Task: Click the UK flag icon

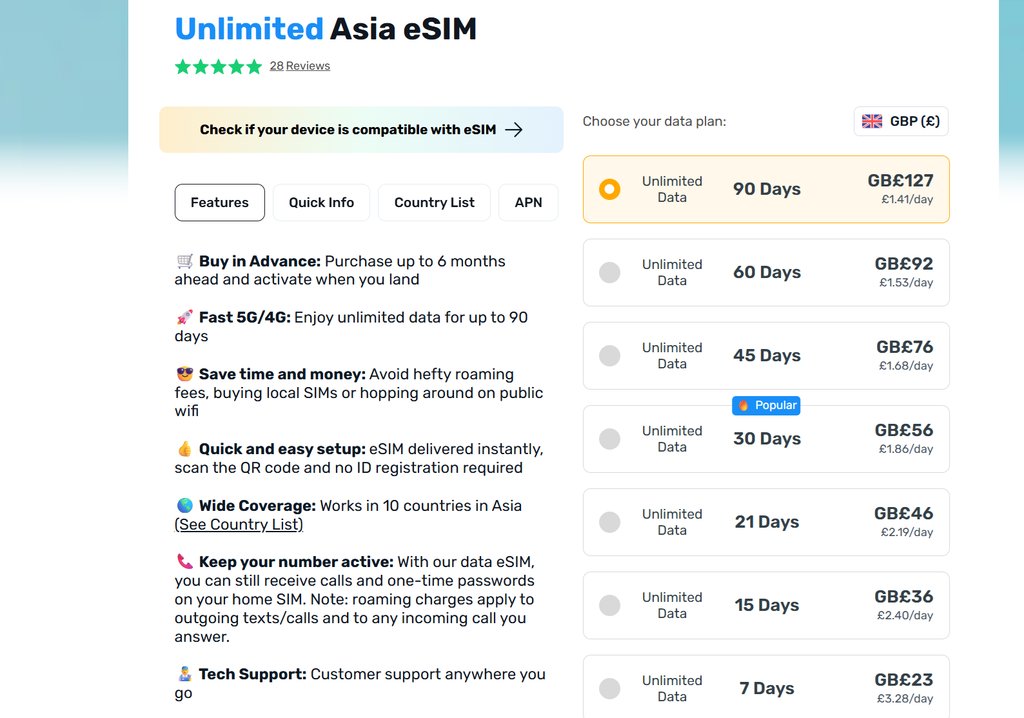Action: point(872,121)
